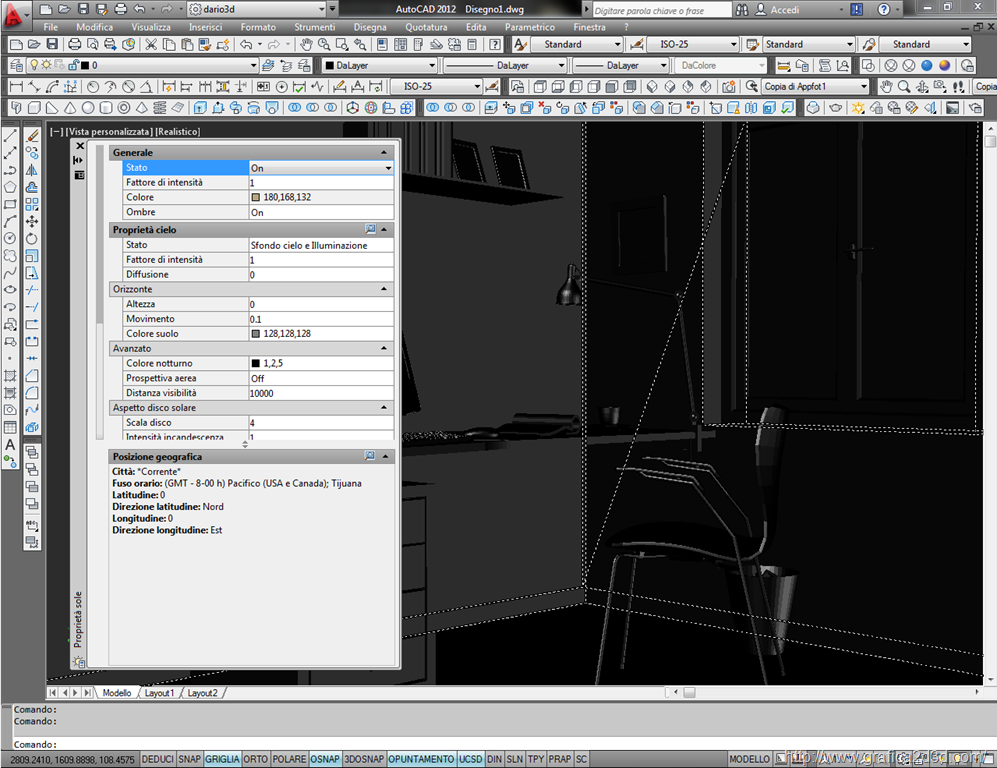Click the Erase tool icon
Screen dimensions: 997x768
[x=32, y=135]
